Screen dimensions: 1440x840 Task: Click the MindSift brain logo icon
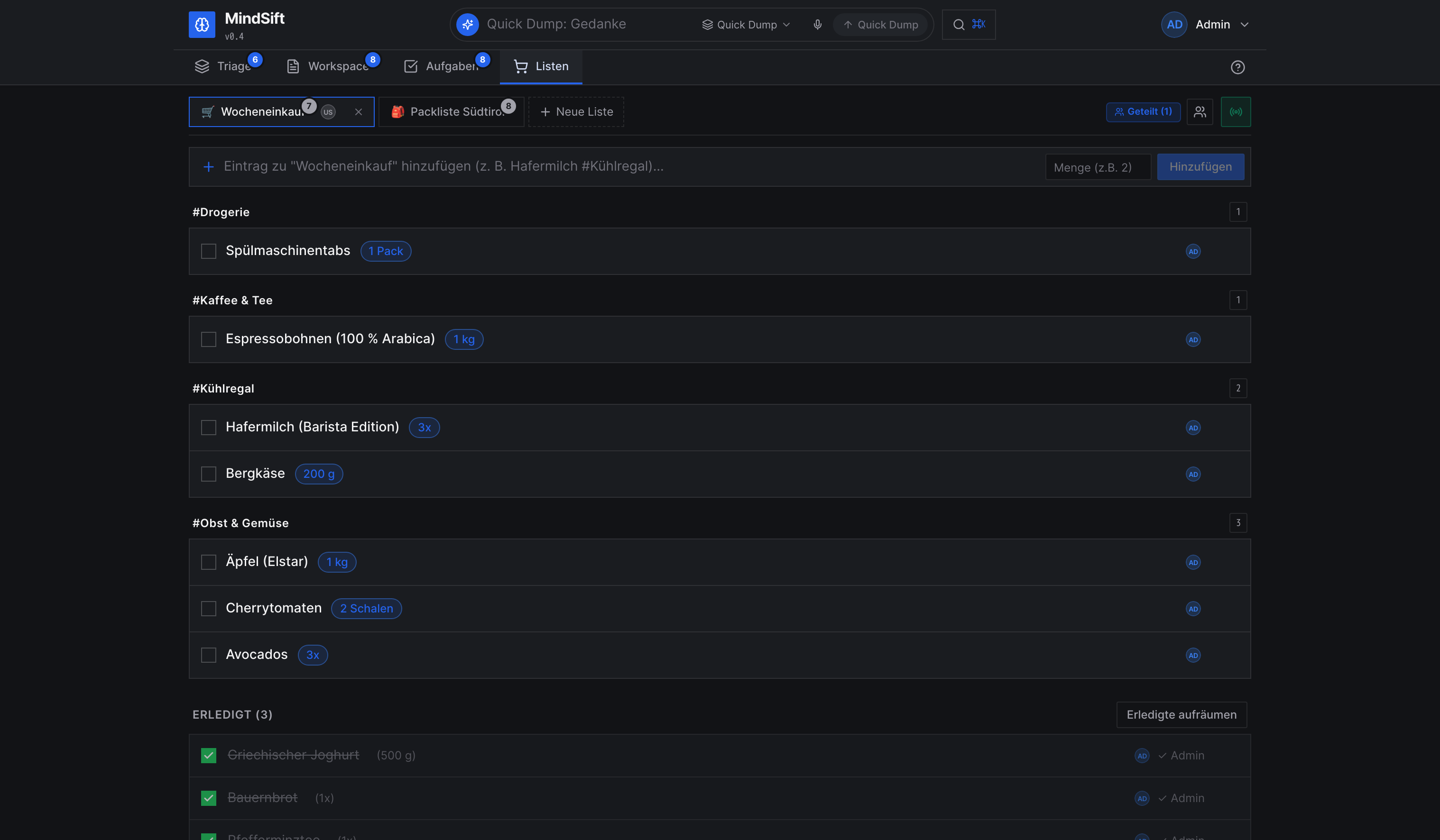(x=202, y=25)
